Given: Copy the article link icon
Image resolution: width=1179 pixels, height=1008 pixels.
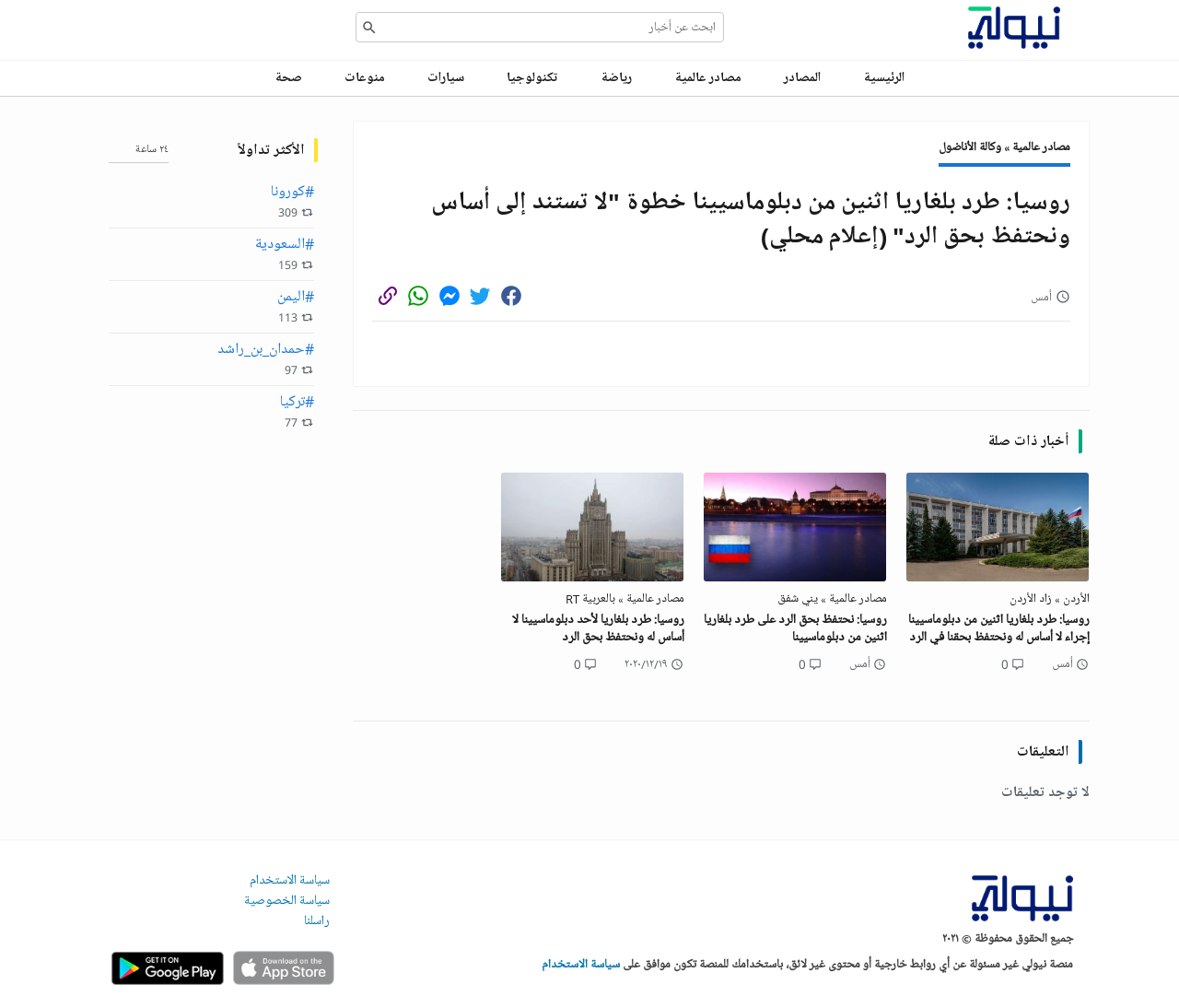Looking at the screenshot, I should pyautogui.click(x=388, y=296).
